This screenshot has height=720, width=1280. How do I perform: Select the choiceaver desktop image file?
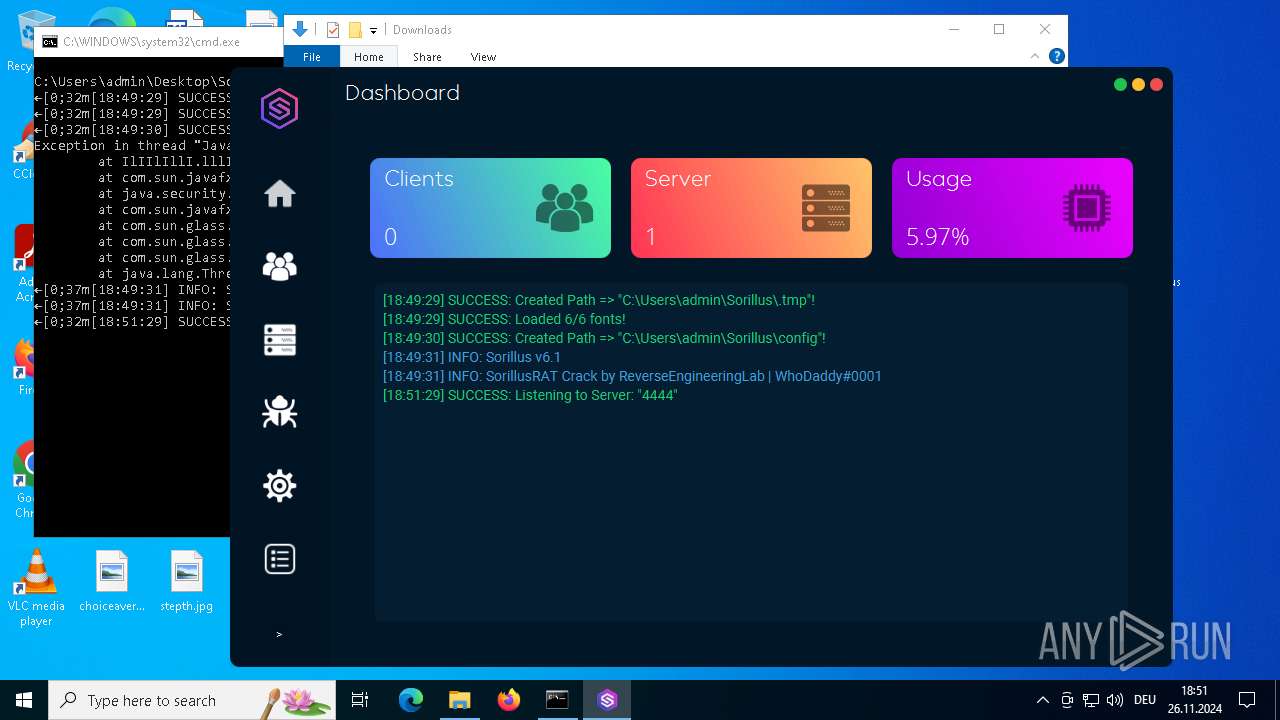tap(112, 582)
